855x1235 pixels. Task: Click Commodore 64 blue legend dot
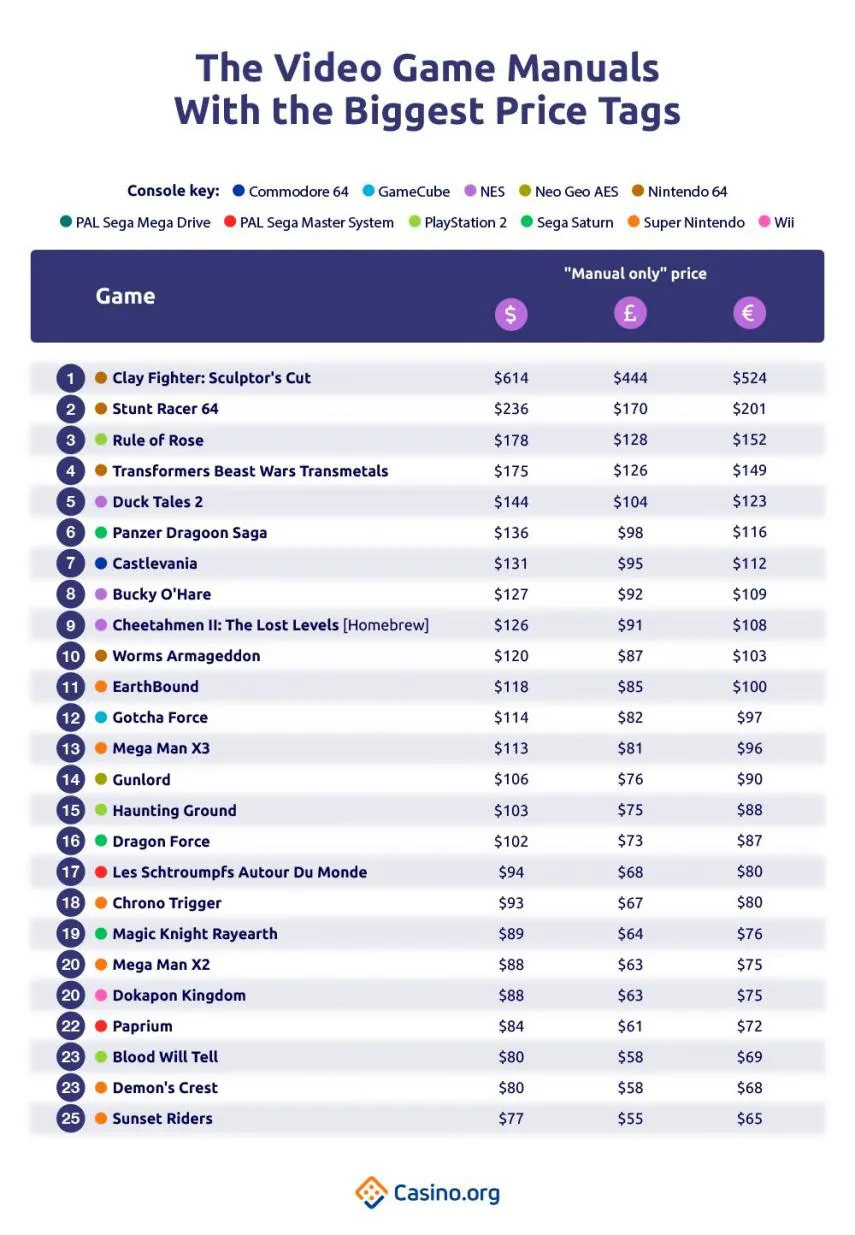coord(238,191)
